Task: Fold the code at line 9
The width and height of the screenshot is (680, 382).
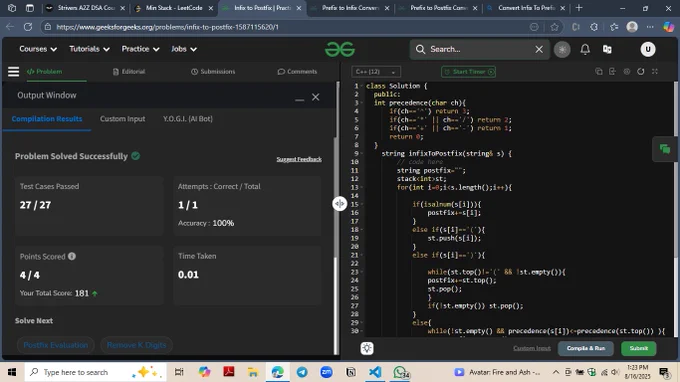Action: (x=362, y=153)
